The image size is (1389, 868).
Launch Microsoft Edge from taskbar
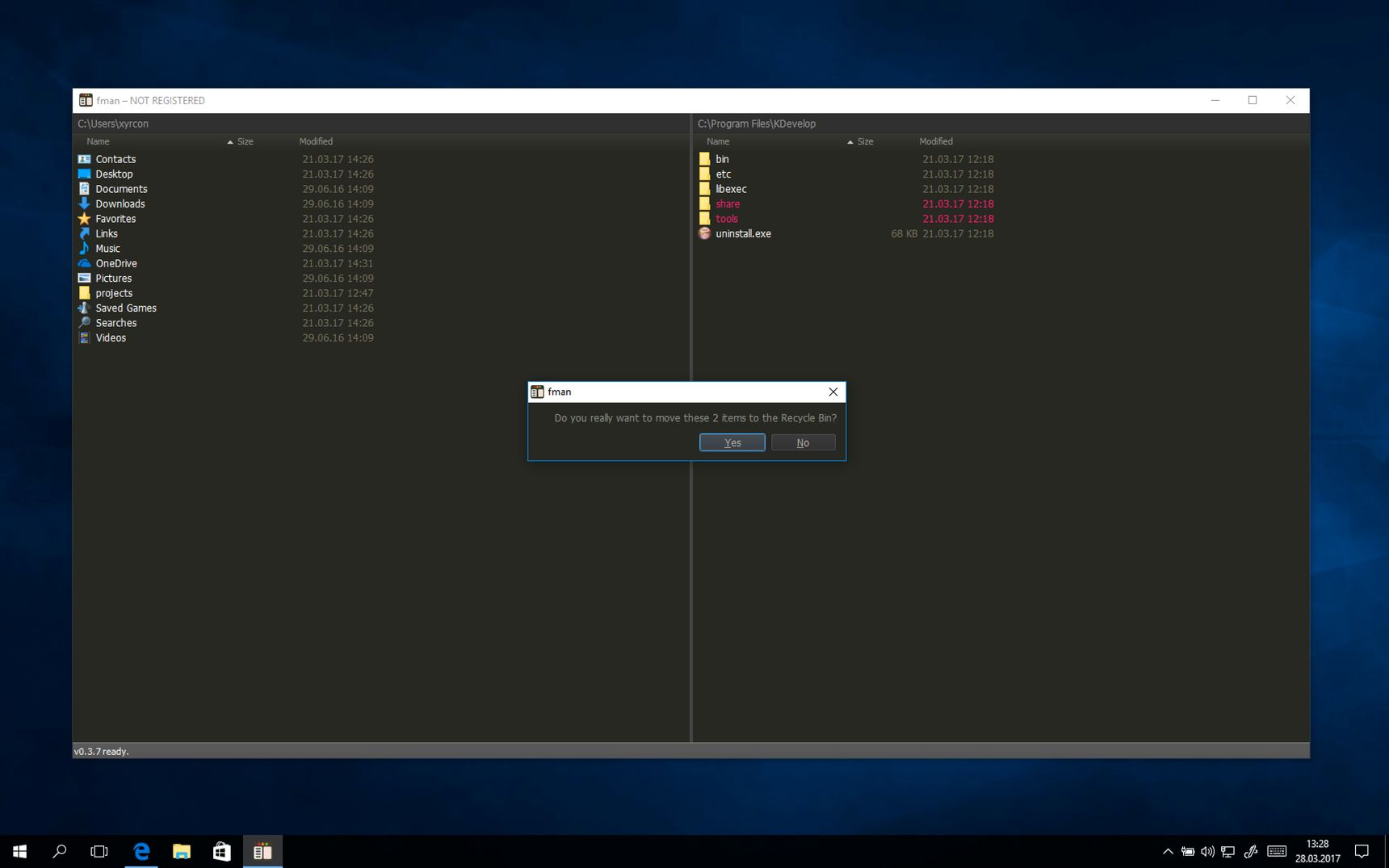[141, 851]
